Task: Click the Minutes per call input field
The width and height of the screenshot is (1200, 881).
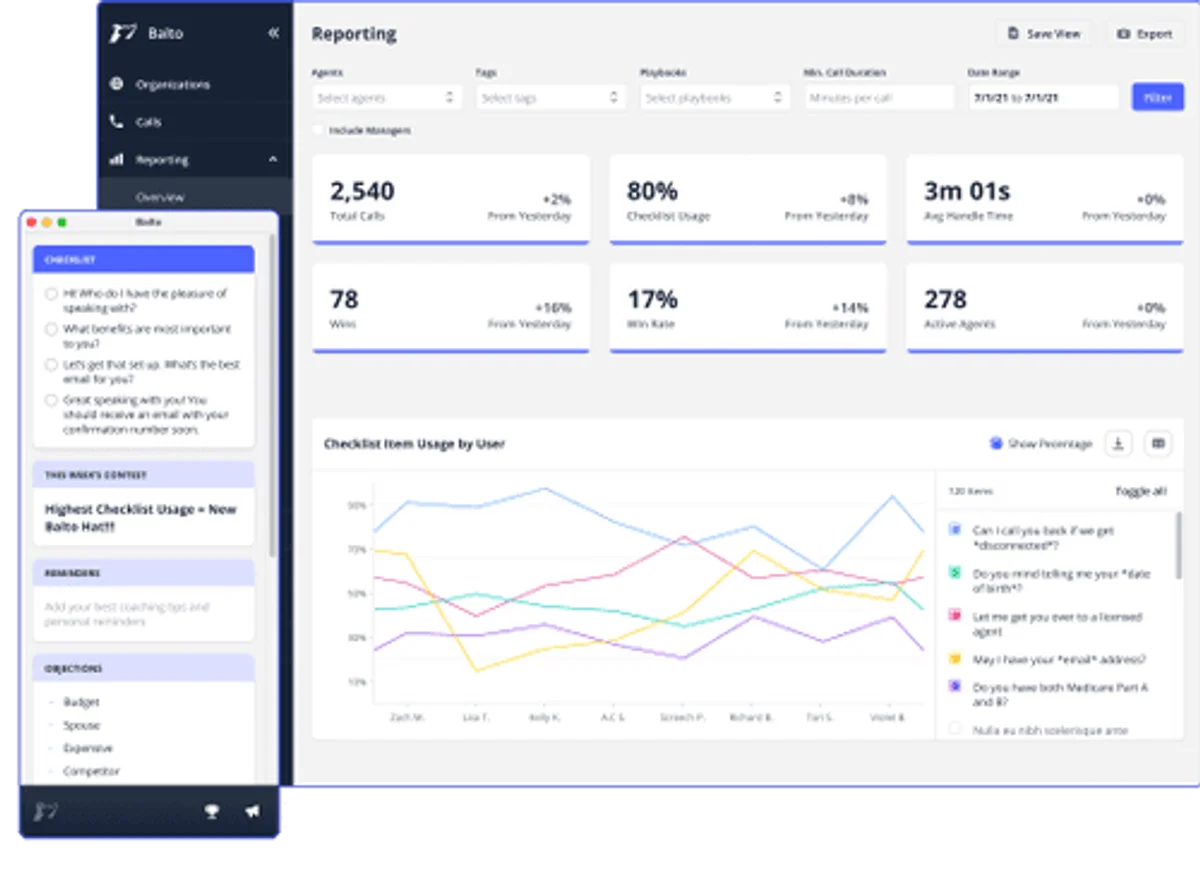Action: click(879, 97)
